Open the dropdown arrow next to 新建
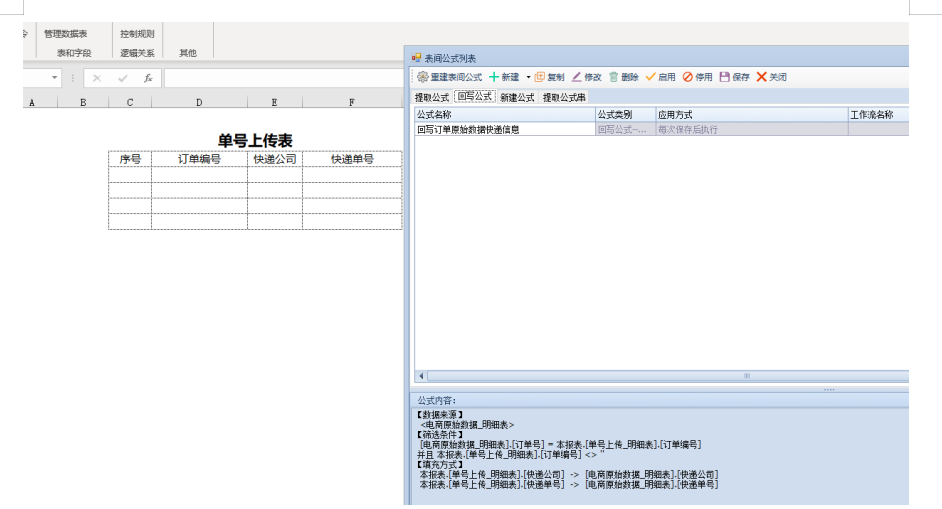This screenshot has height=509, width=942. pyautogui.click(x=528, y=77)
